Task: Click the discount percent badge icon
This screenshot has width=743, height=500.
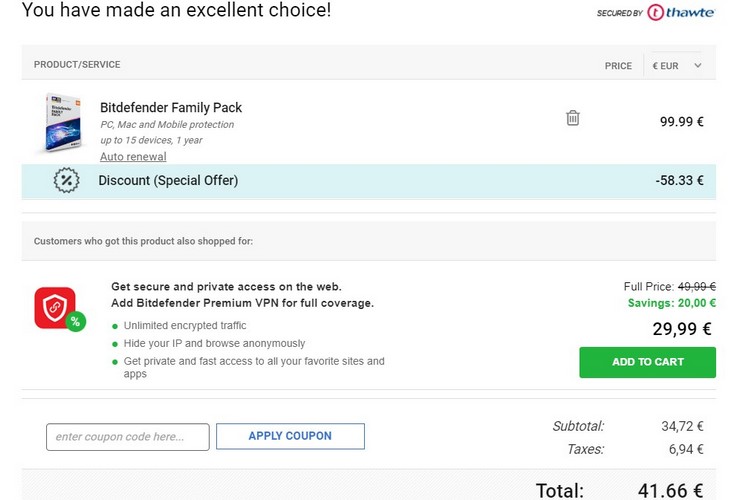Action: (x=66, y=181)
